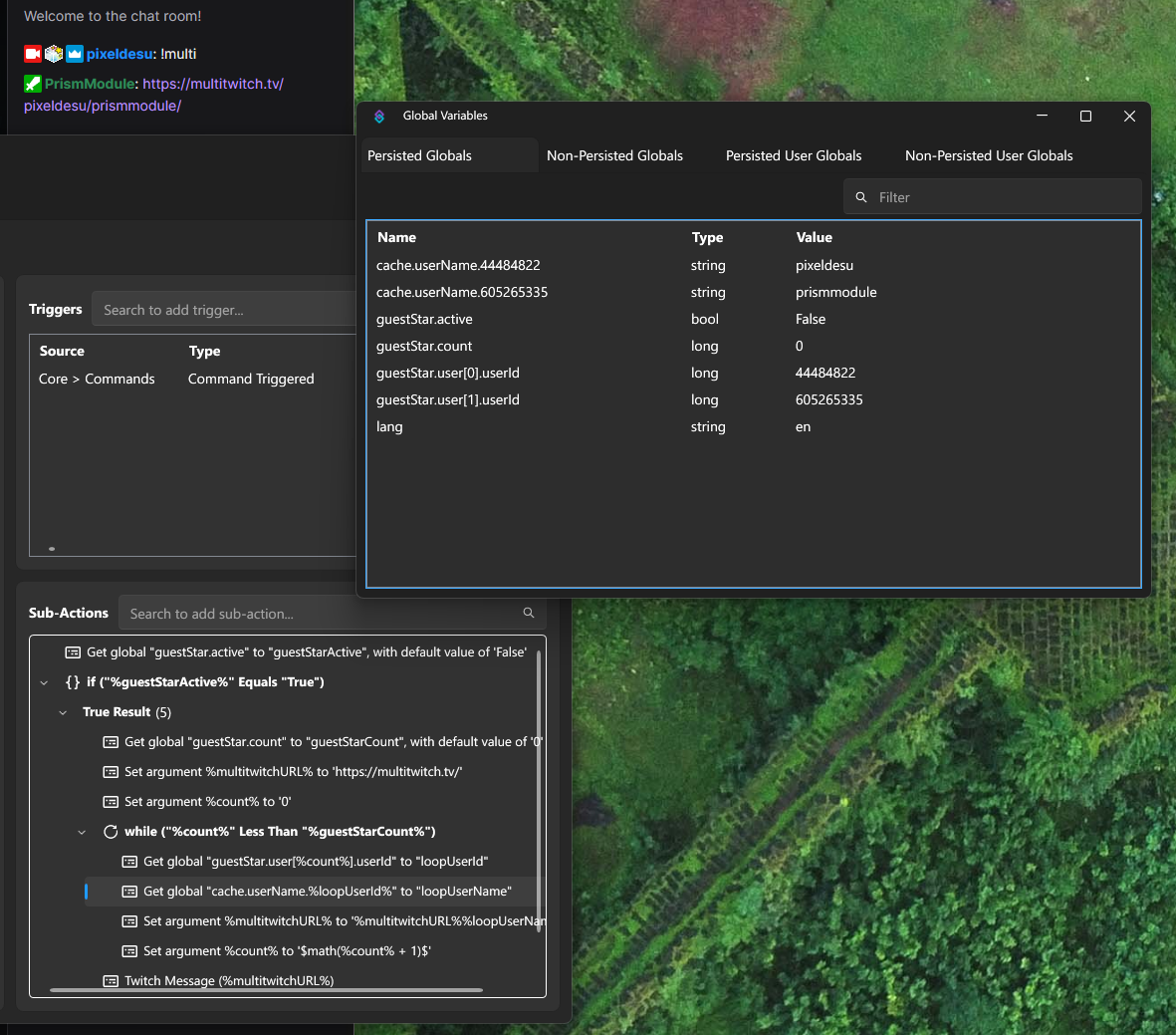Click the blue crown badge beside pixeldesu
The width and height of the screenshot is (1176, 1035).
click(x=75, y=54)
